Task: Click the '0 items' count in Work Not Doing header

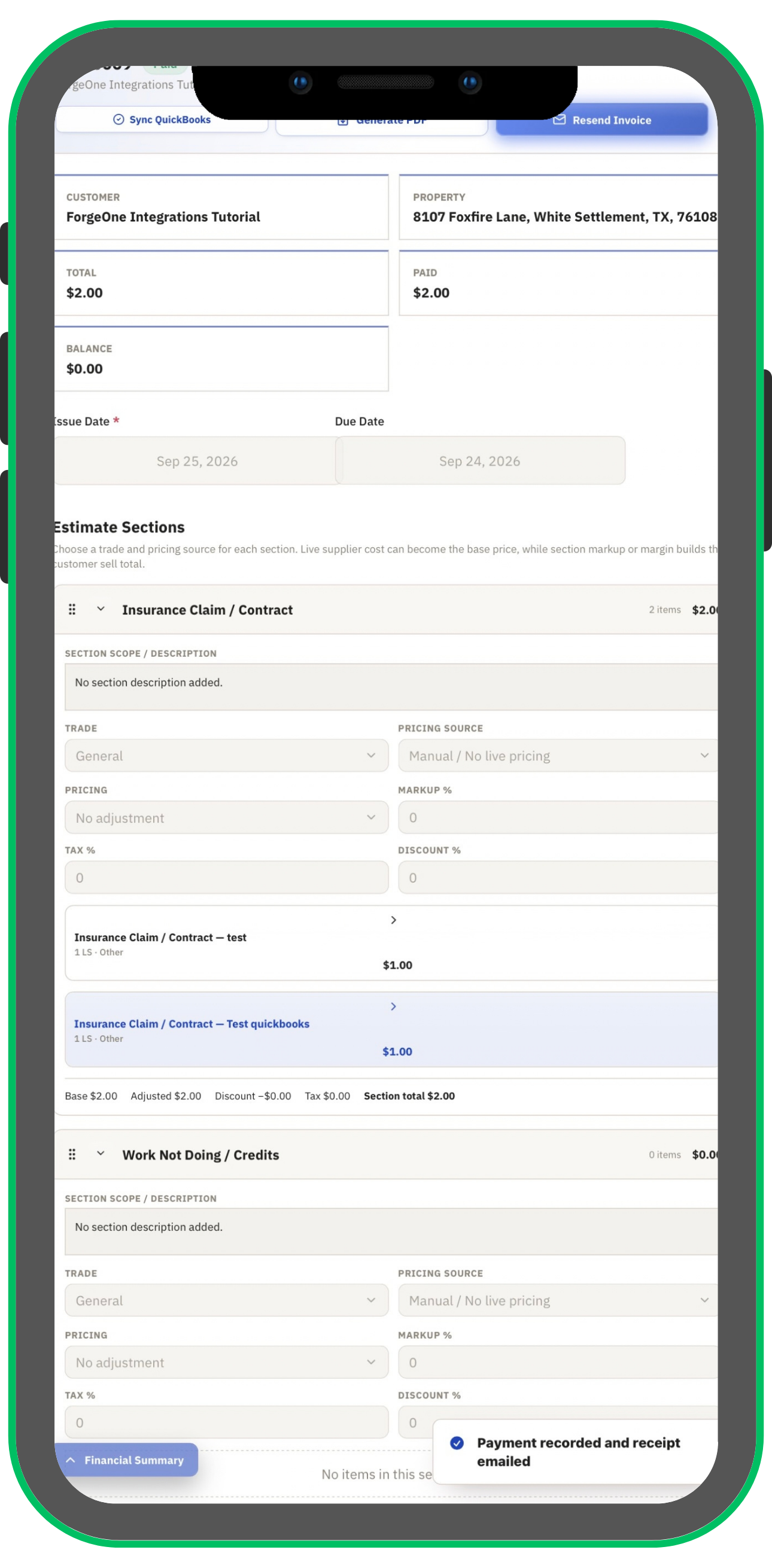Action: (x=664, y=1154)
